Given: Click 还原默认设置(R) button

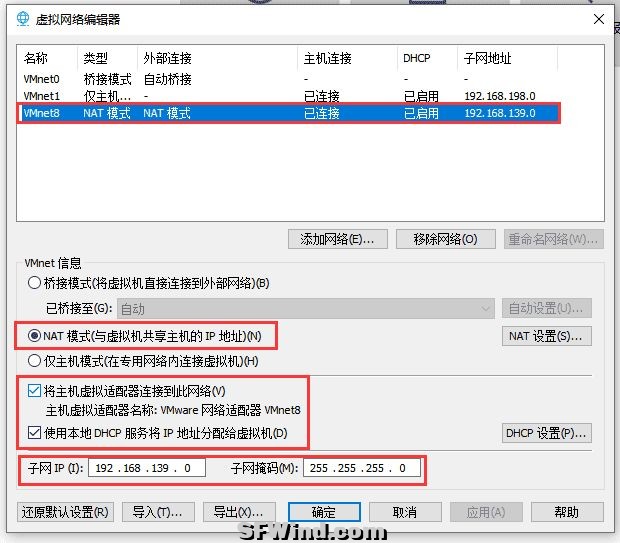Looking at the screenshot, I should coord(65,512).
